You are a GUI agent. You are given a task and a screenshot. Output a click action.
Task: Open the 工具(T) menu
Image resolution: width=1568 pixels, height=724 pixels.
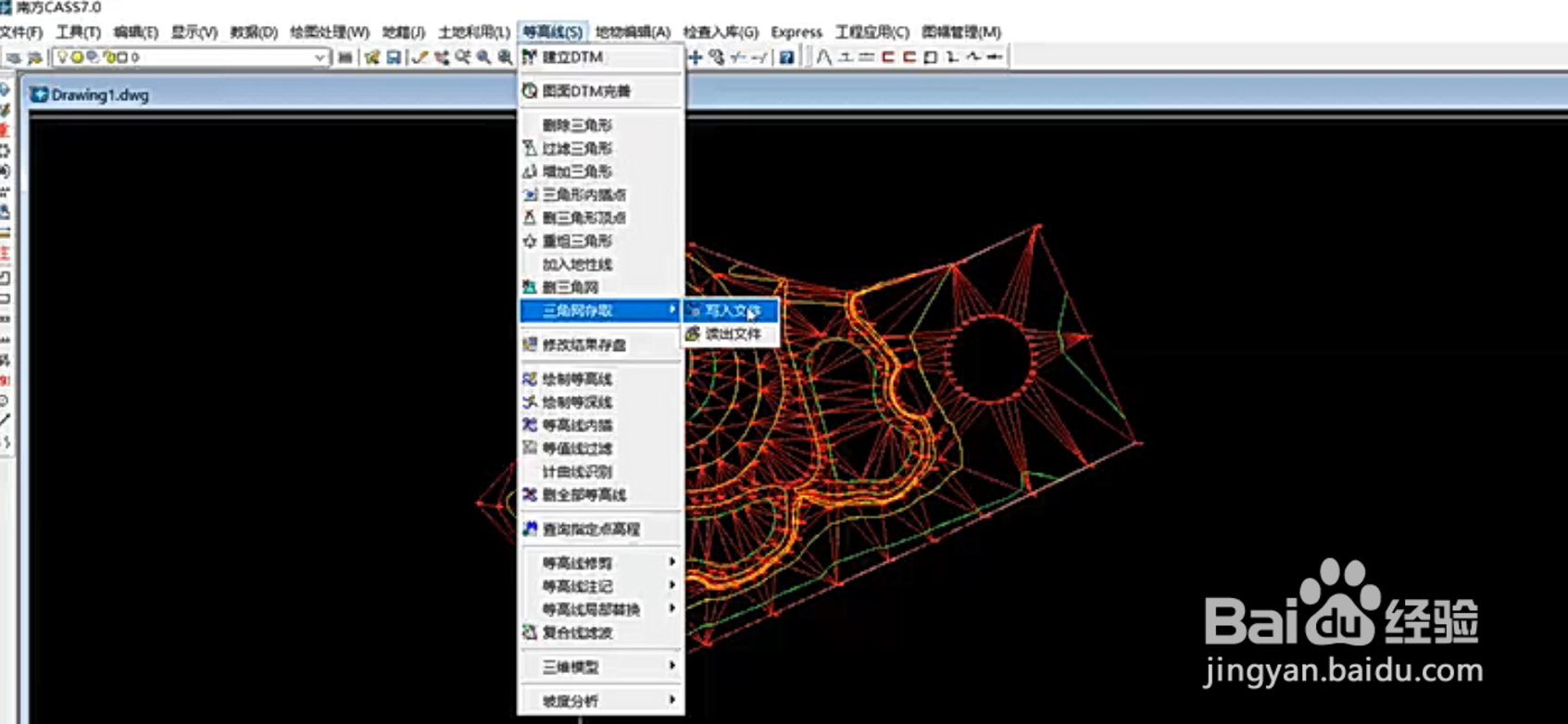(78, 31)
